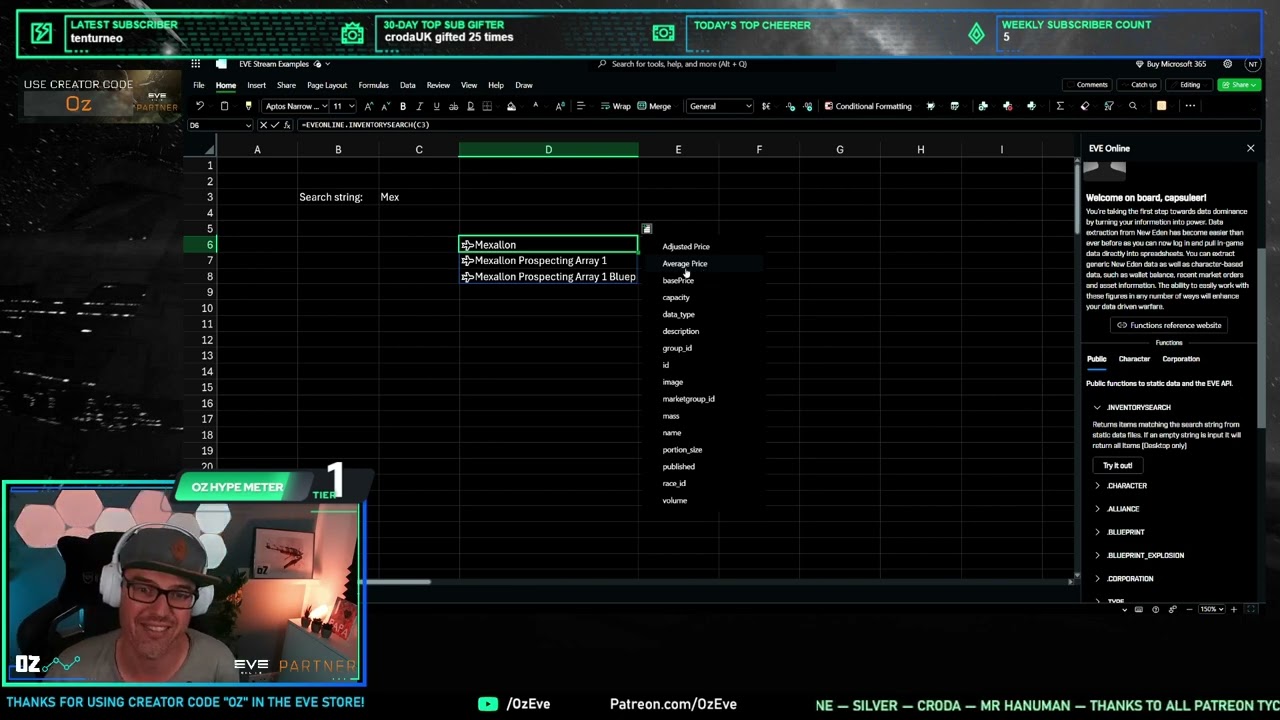The width and height of the screenshot is (1280, 720).
Task: Click the formula confirm checkmark icon
Action: [276, 125]
